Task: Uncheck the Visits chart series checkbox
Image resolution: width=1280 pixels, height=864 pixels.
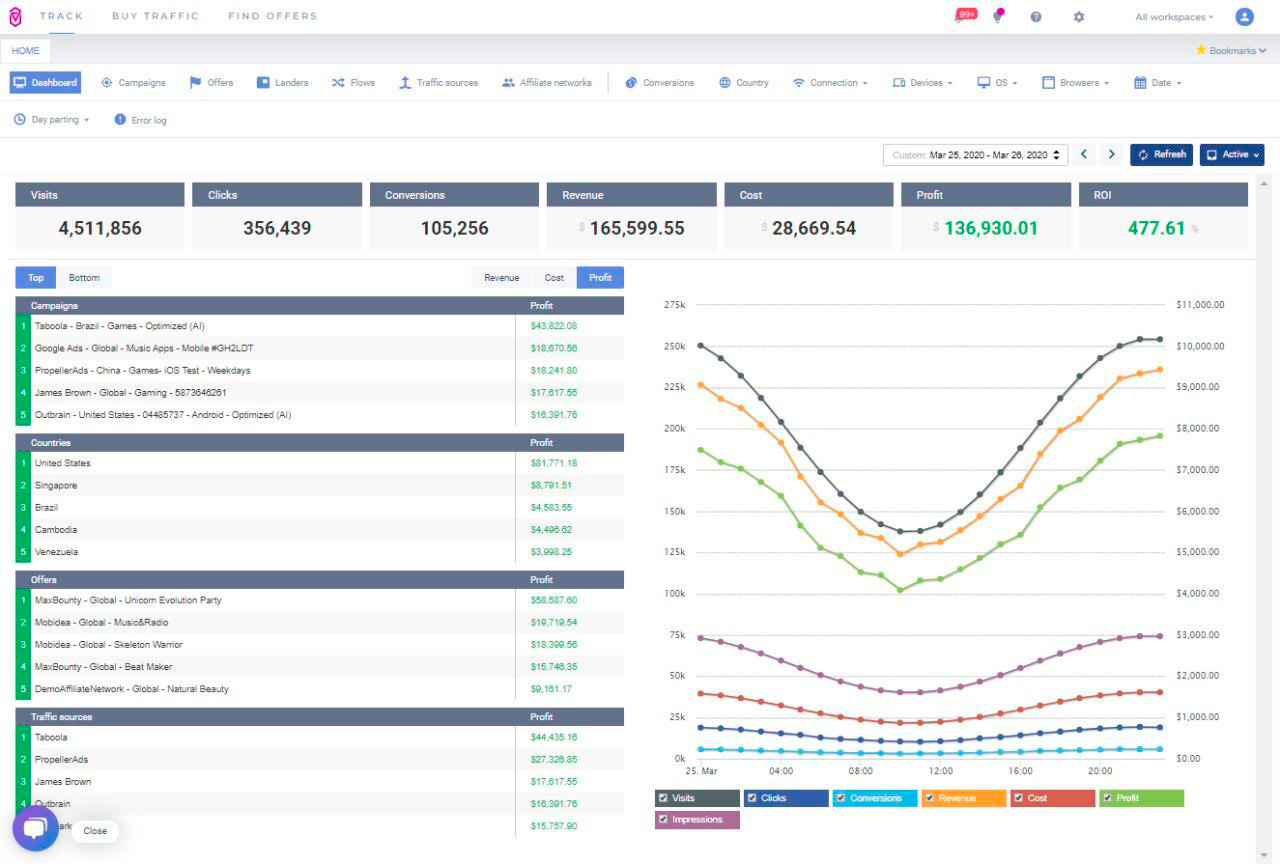Action: click(663, 798)
